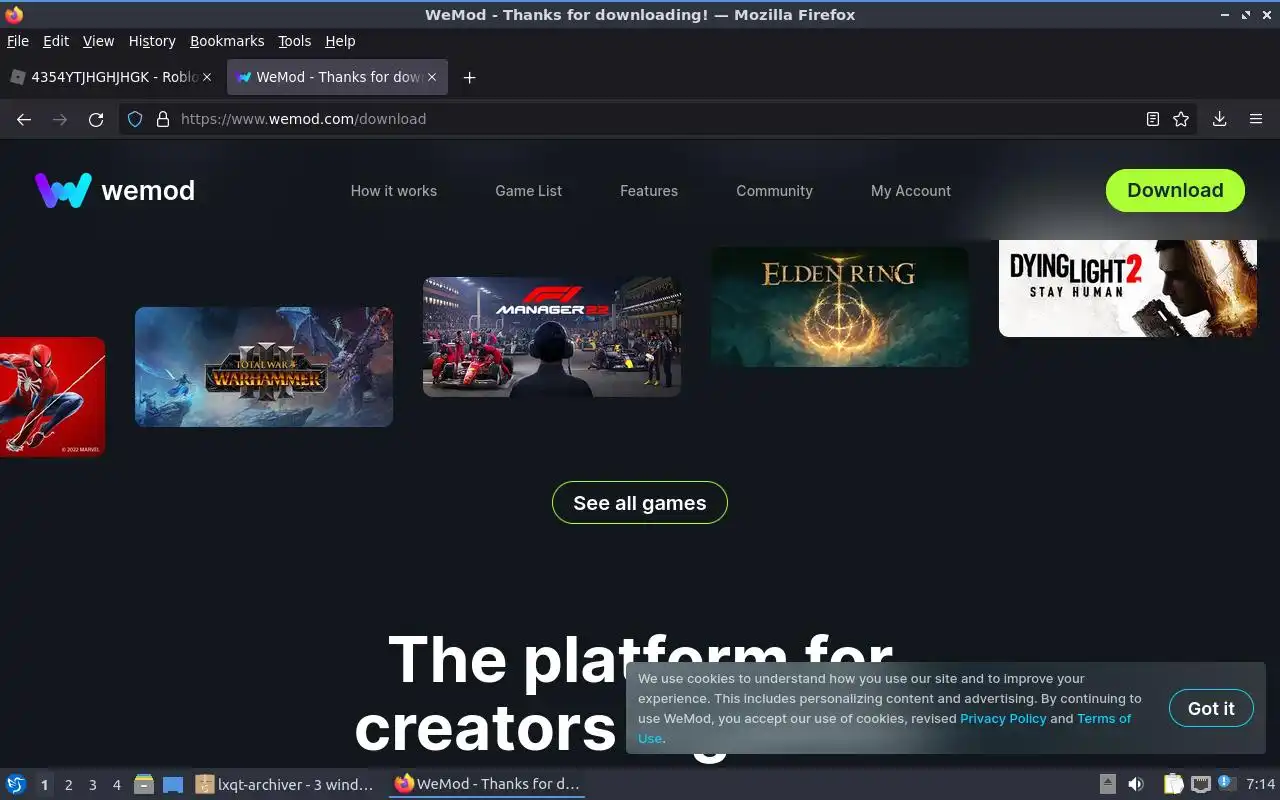Select the WeMod Thanks for downloading tab
1280x800 pixels.
point(337,77)
